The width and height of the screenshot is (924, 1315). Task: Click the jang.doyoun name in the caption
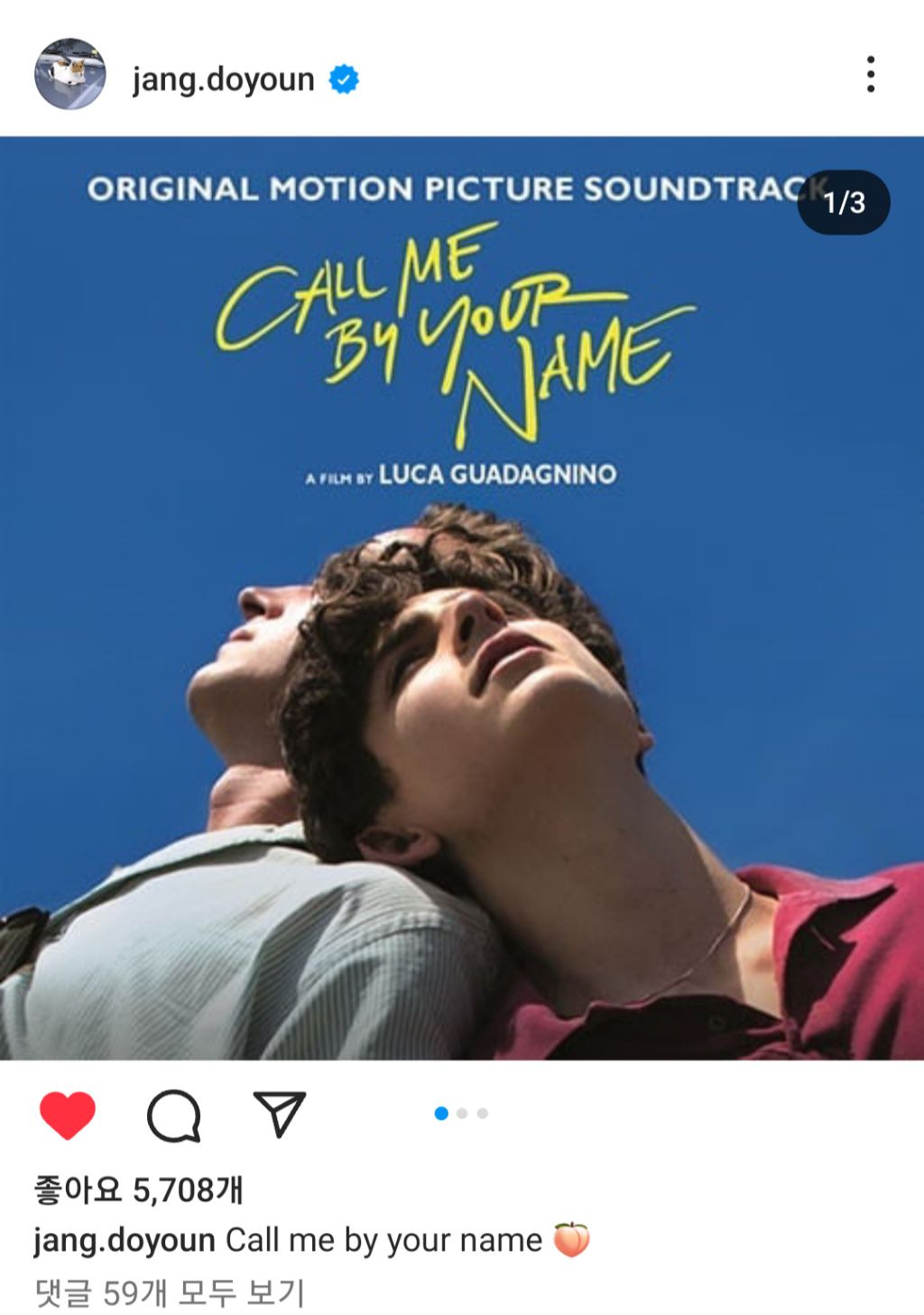point(125,1240)
